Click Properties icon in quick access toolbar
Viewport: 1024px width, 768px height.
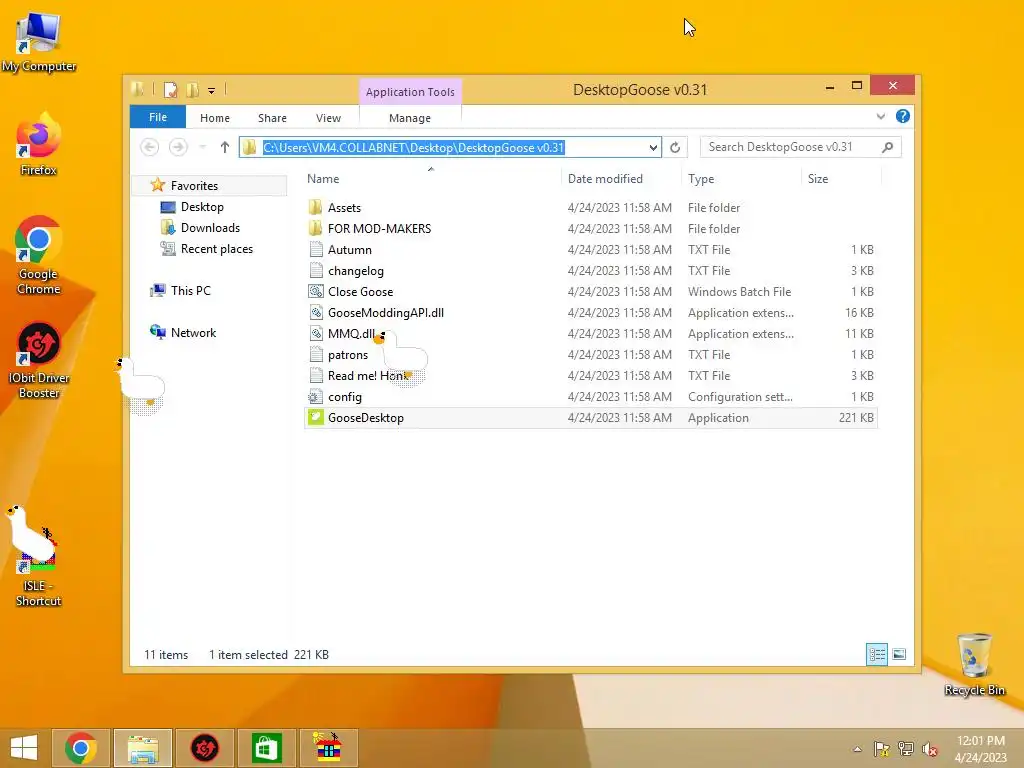tap(170, 89)
